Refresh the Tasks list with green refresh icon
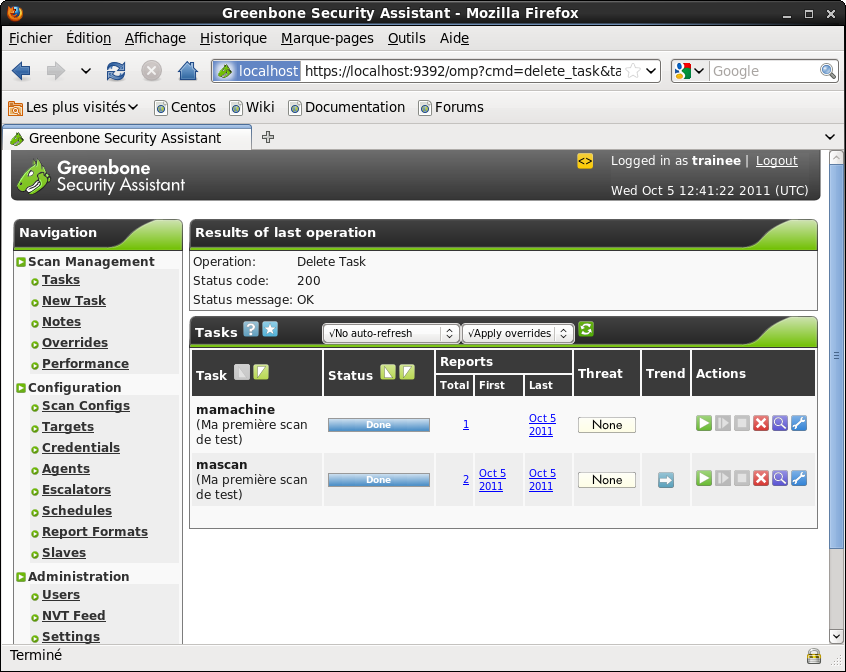 [586, 329]
